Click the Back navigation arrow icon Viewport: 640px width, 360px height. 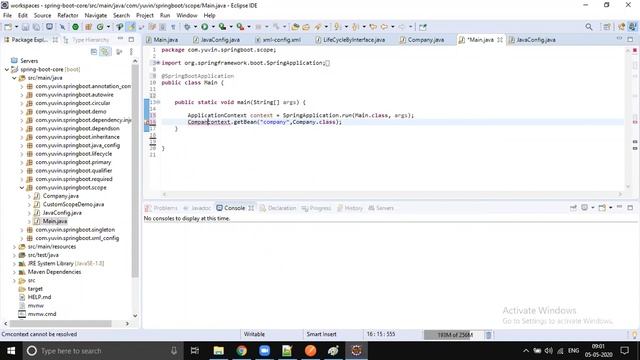(384, 27)
